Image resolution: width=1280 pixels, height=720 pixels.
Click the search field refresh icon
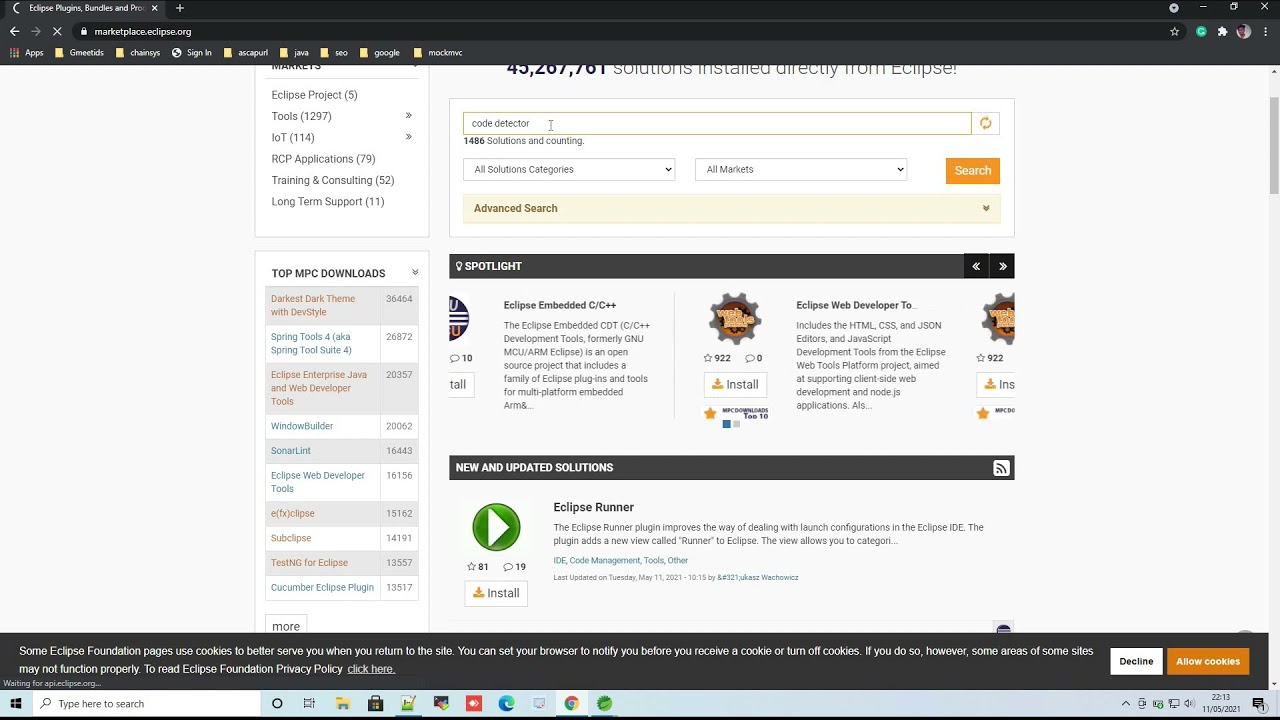[x=985, y=123]
